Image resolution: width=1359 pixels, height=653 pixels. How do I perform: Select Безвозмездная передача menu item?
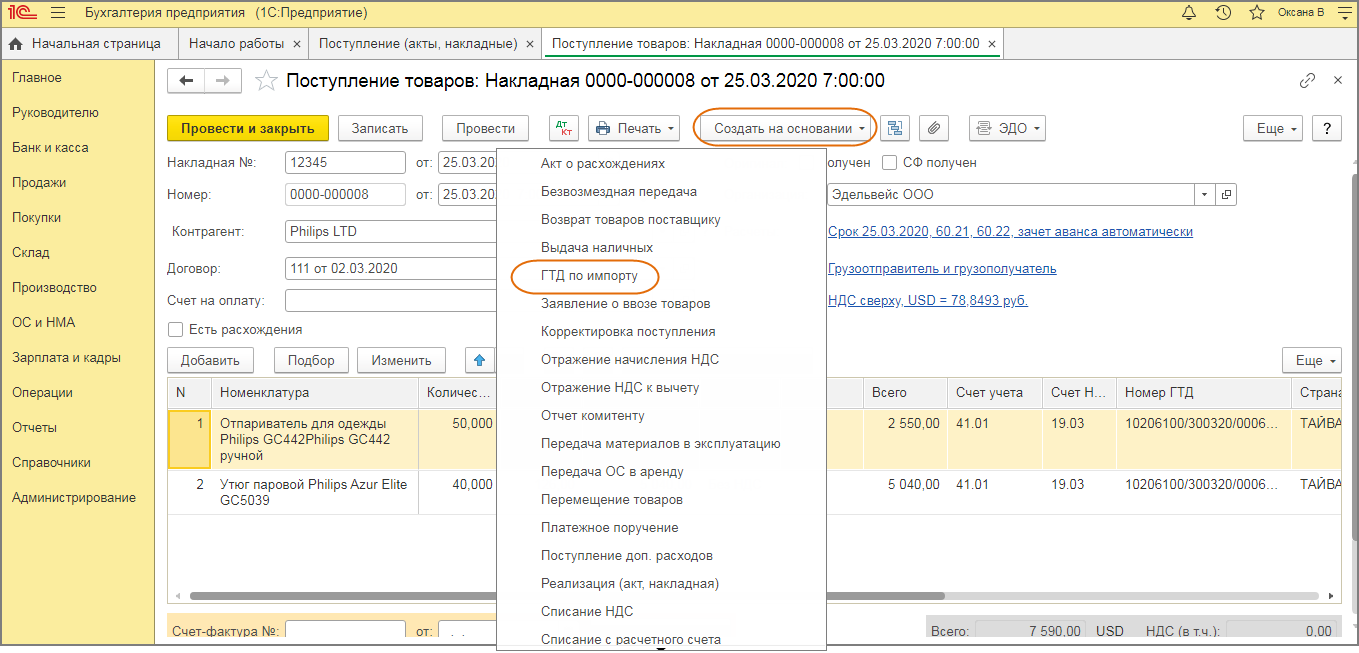(x=619, y=191)
